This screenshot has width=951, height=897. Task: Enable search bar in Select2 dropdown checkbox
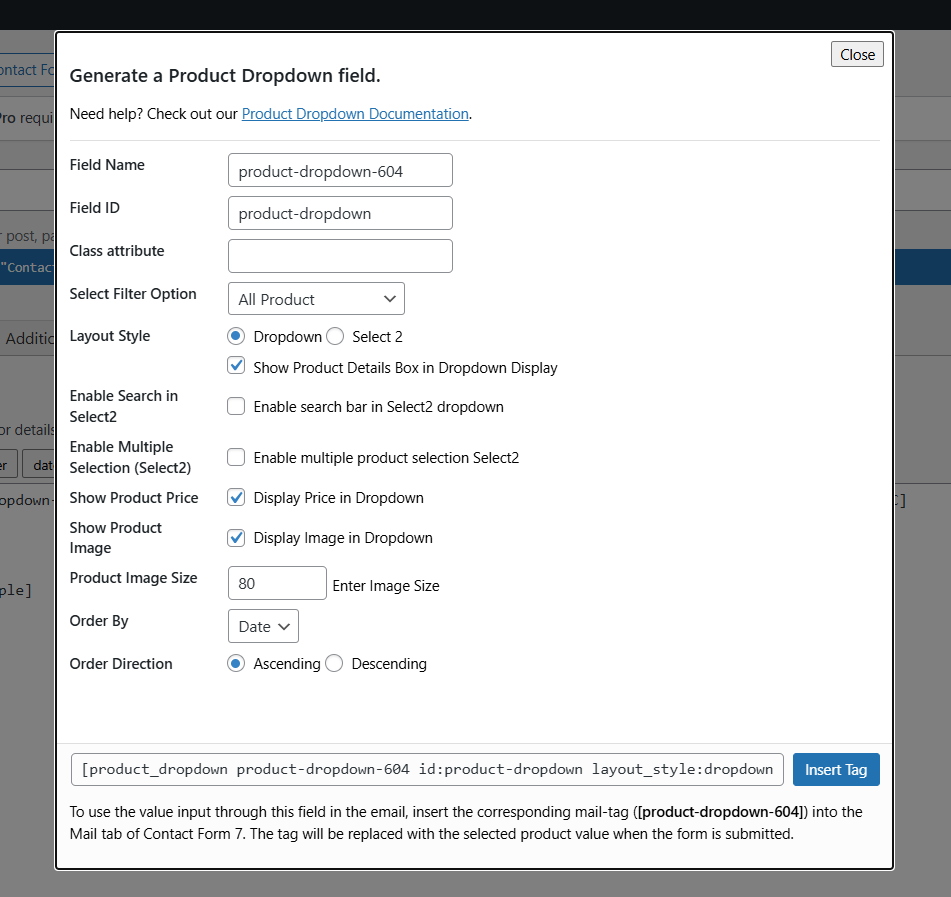point(236,406)
